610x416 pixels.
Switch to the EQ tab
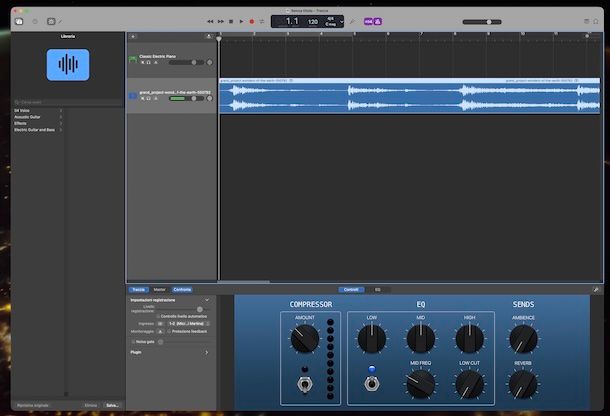click(377, 290)
